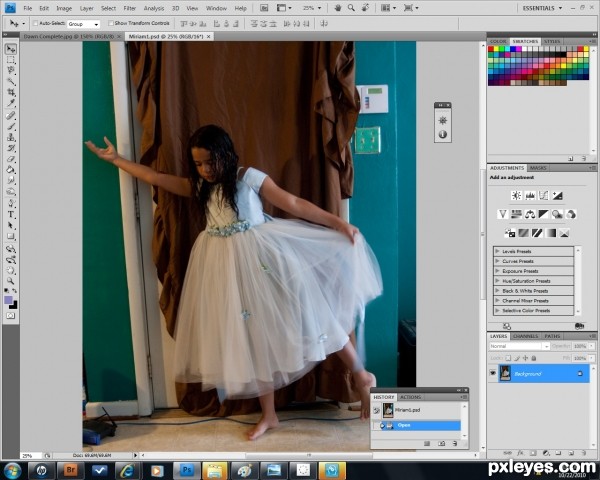Add a Curves adjustment
Viewport: 600px width, 480px height.
point(543,196)
